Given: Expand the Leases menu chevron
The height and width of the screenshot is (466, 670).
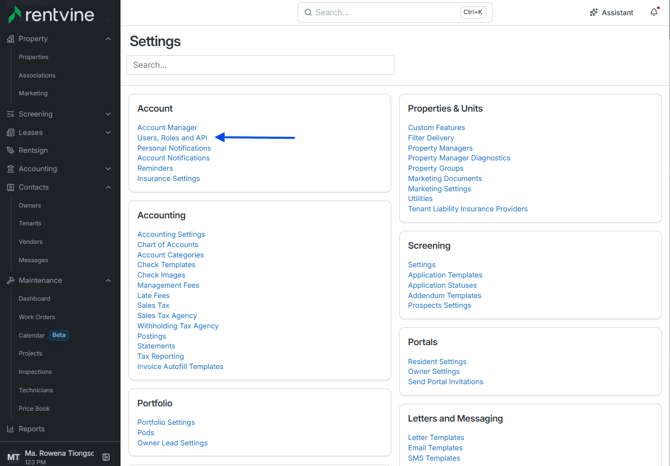Looking at the screenshot, I should [x=108, y=132].
